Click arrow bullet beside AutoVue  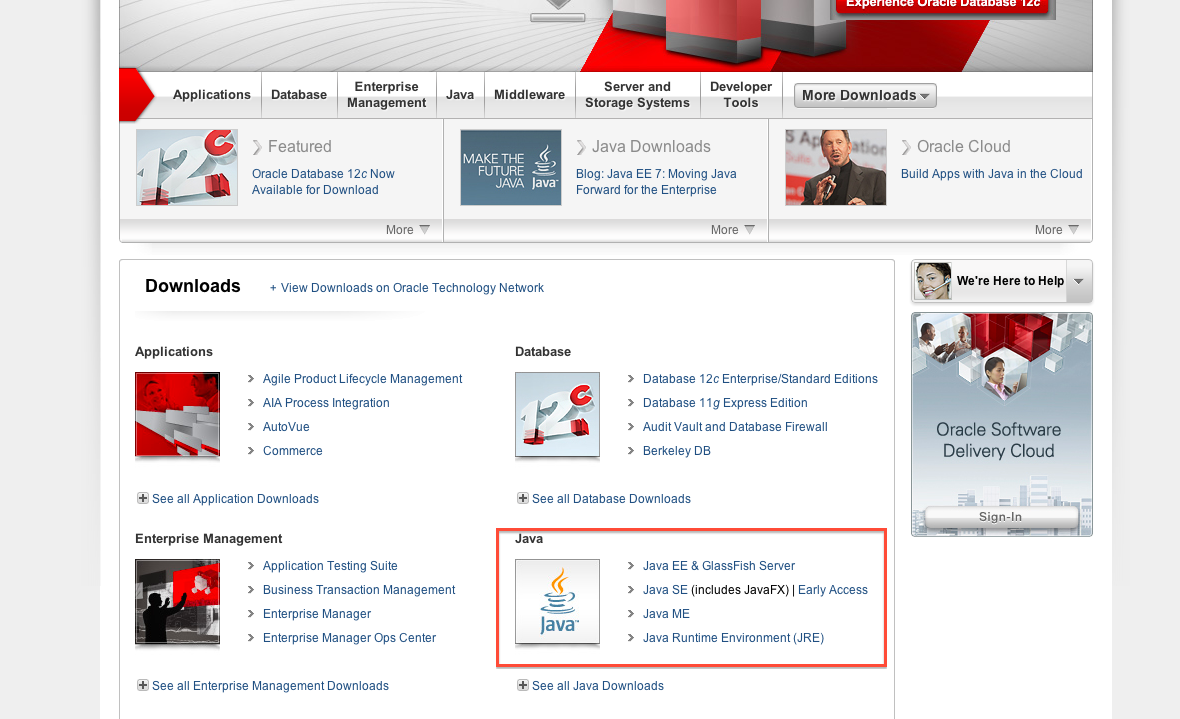pos(251,426)
